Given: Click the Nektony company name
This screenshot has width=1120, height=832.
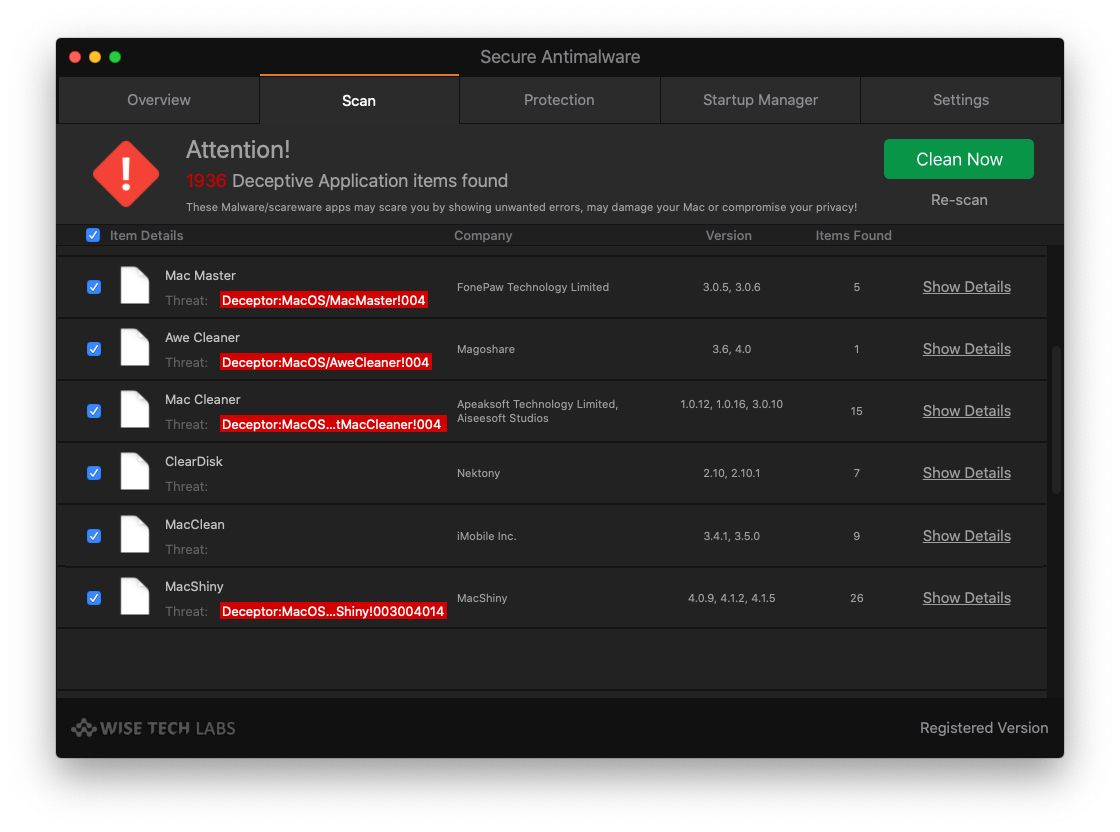Looking at the screenshot, I should coord(479,473).
